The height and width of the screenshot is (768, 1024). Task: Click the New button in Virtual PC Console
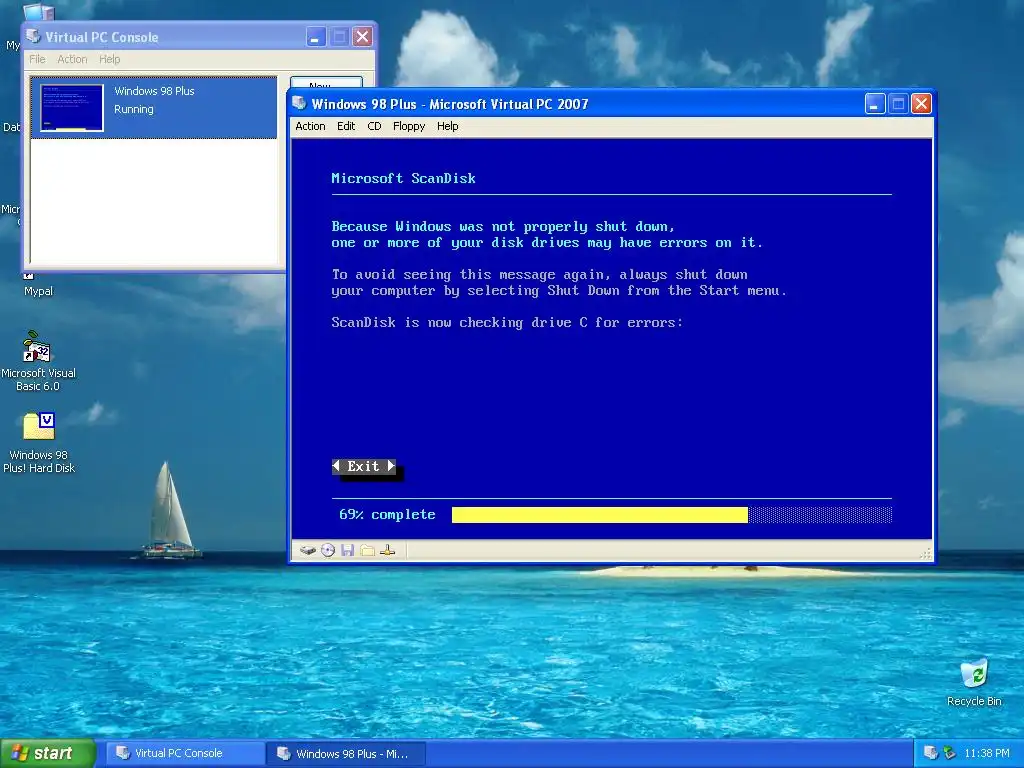pyautogui.click(x=326, y=83)
